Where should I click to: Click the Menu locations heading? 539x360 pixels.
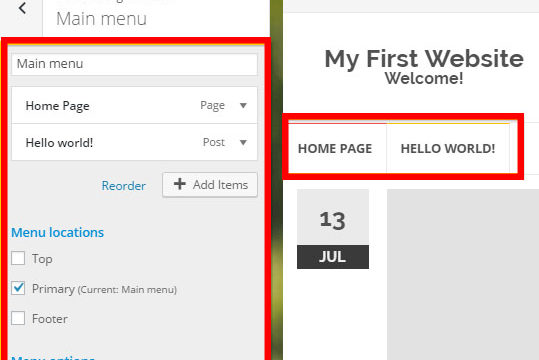pyautogui.click(x=57, y=232)
